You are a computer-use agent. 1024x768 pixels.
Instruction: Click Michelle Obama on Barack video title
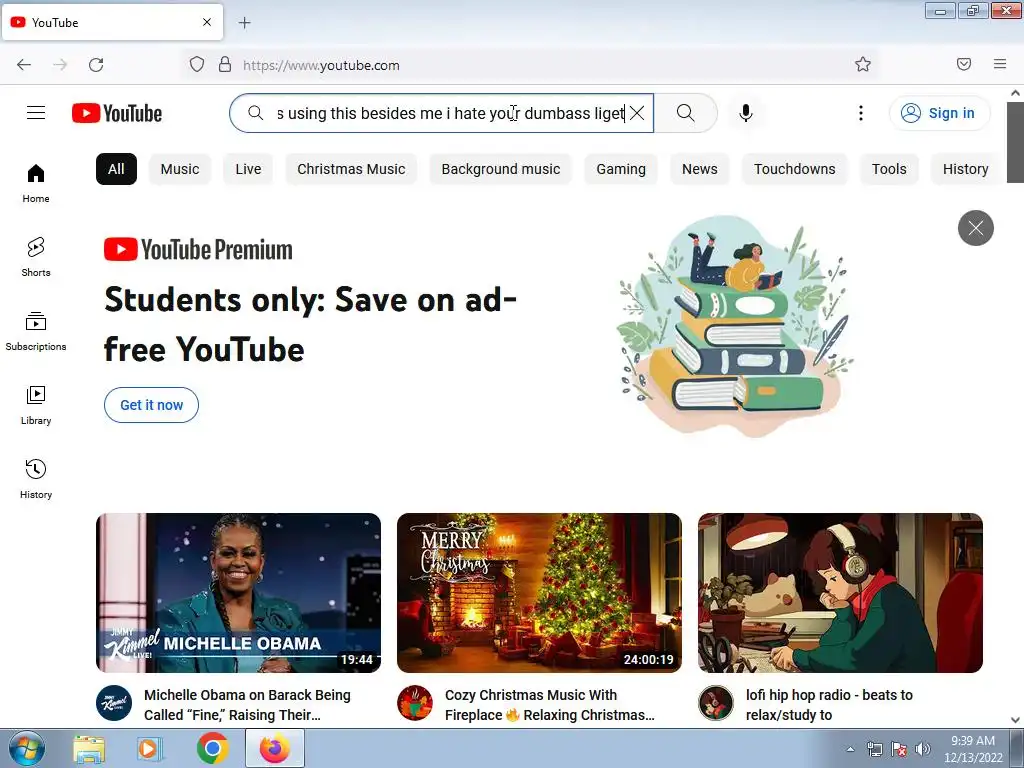click(x=248, y=705)
